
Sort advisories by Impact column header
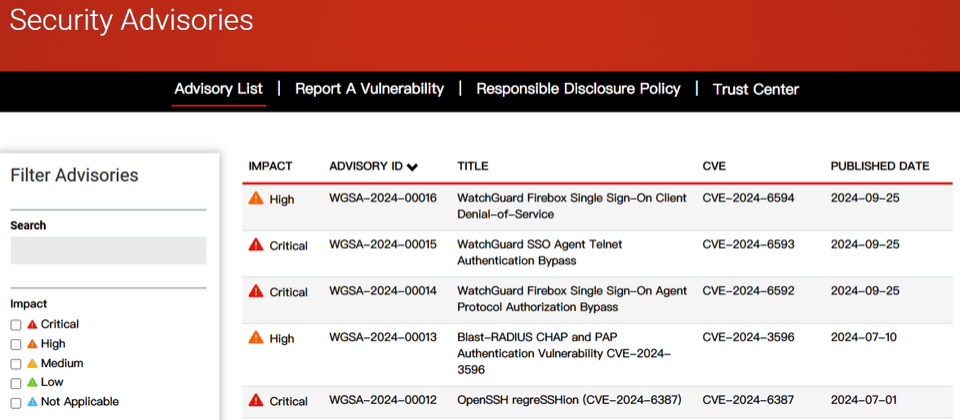[270, 166]
